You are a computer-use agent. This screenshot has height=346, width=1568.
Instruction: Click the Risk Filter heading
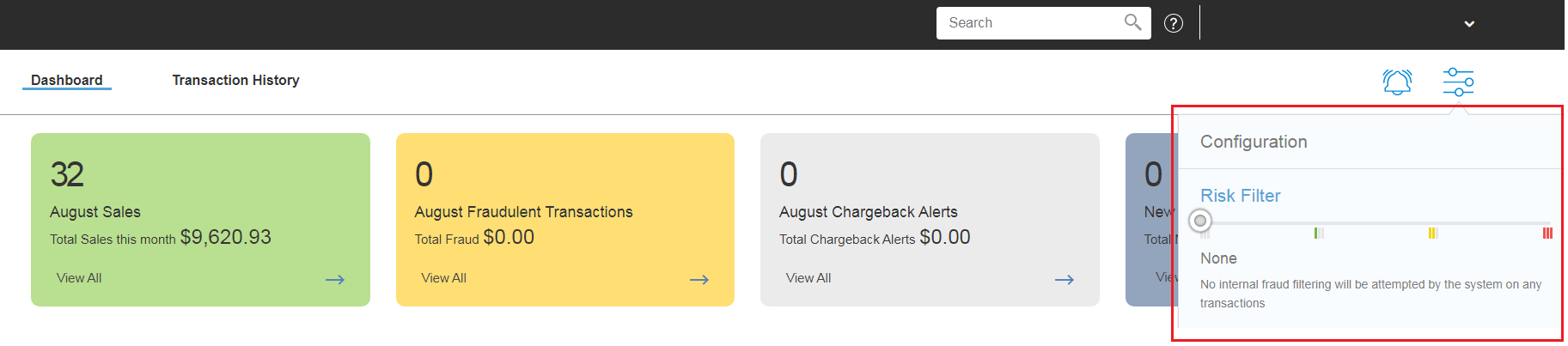[x=1240, y=196]
